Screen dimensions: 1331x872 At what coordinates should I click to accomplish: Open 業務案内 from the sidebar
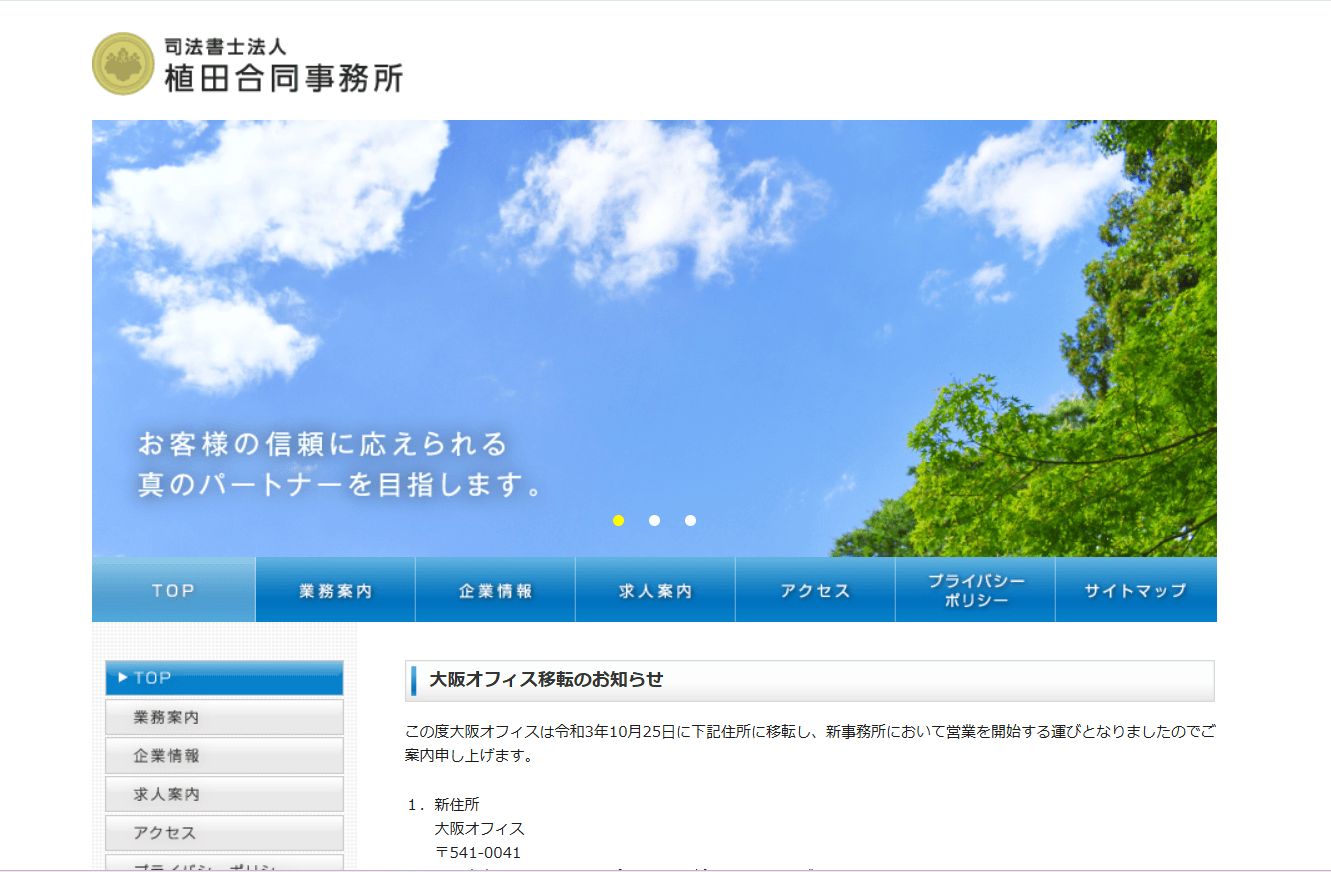[x=223, y=716]
